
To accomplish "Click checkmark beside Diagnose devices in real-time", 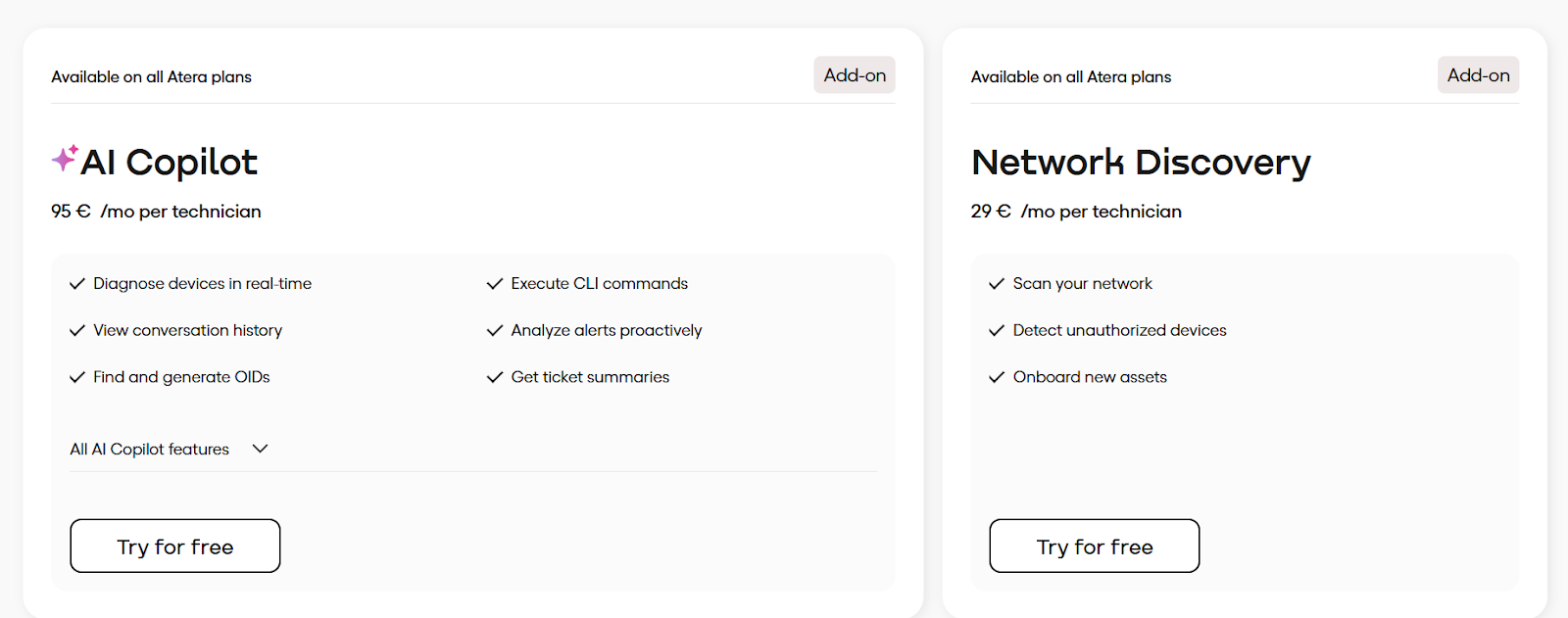I will 77,284.
